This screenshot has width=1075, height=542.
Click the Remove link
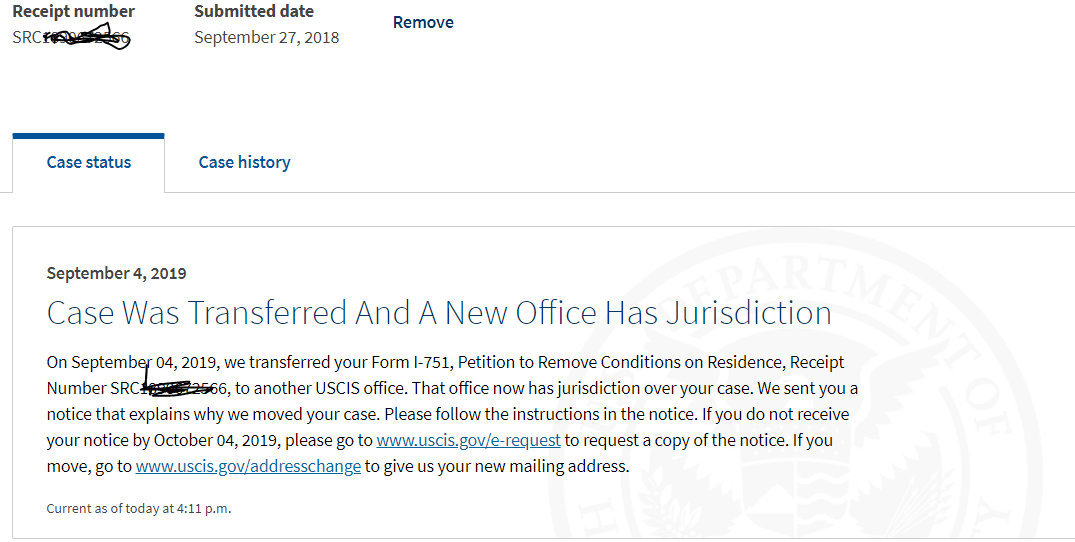pyautogui.click(x=423, y=22)
